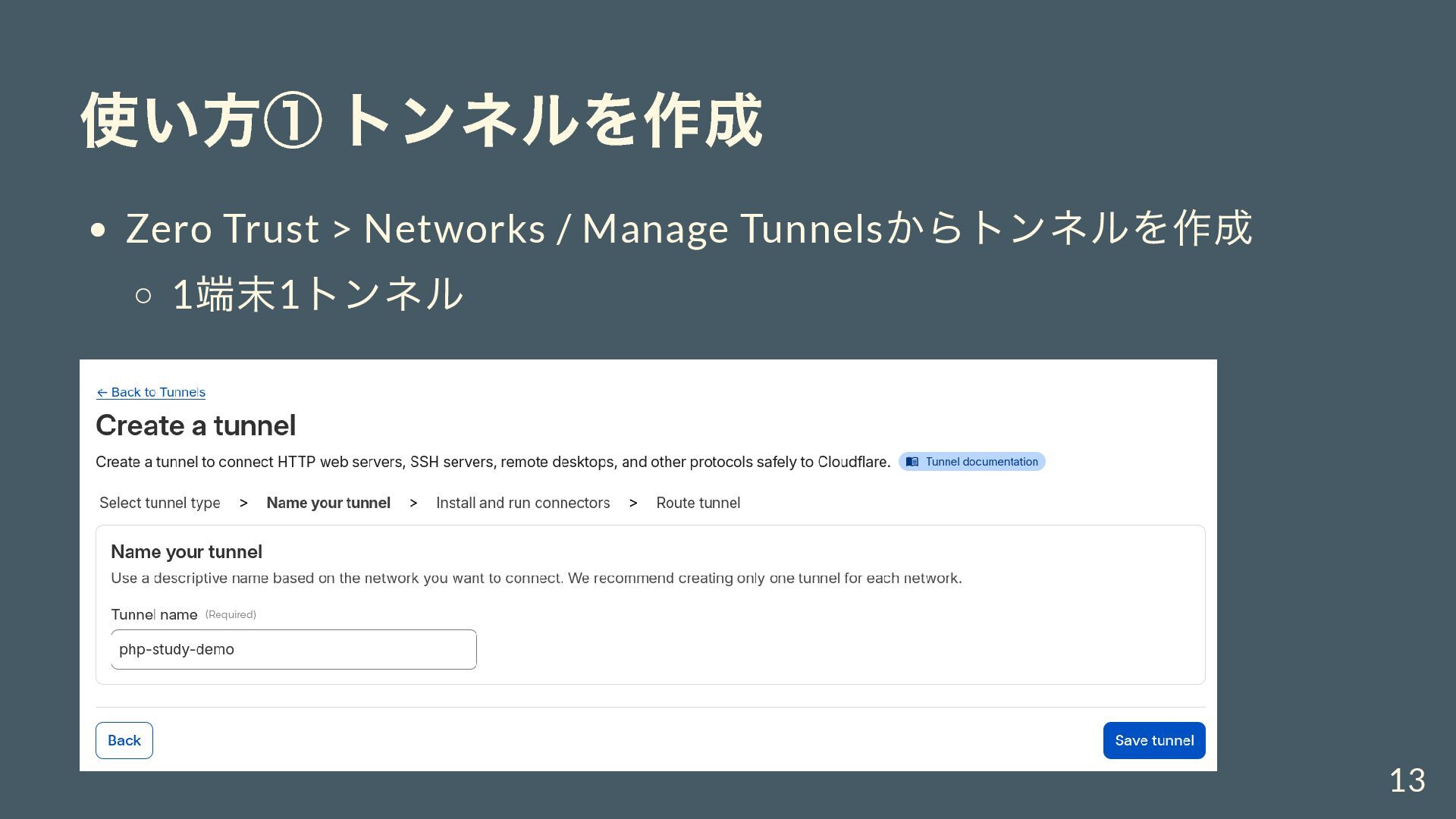
Task: Select the Name your tunnel step
Action: coord(328,503)
